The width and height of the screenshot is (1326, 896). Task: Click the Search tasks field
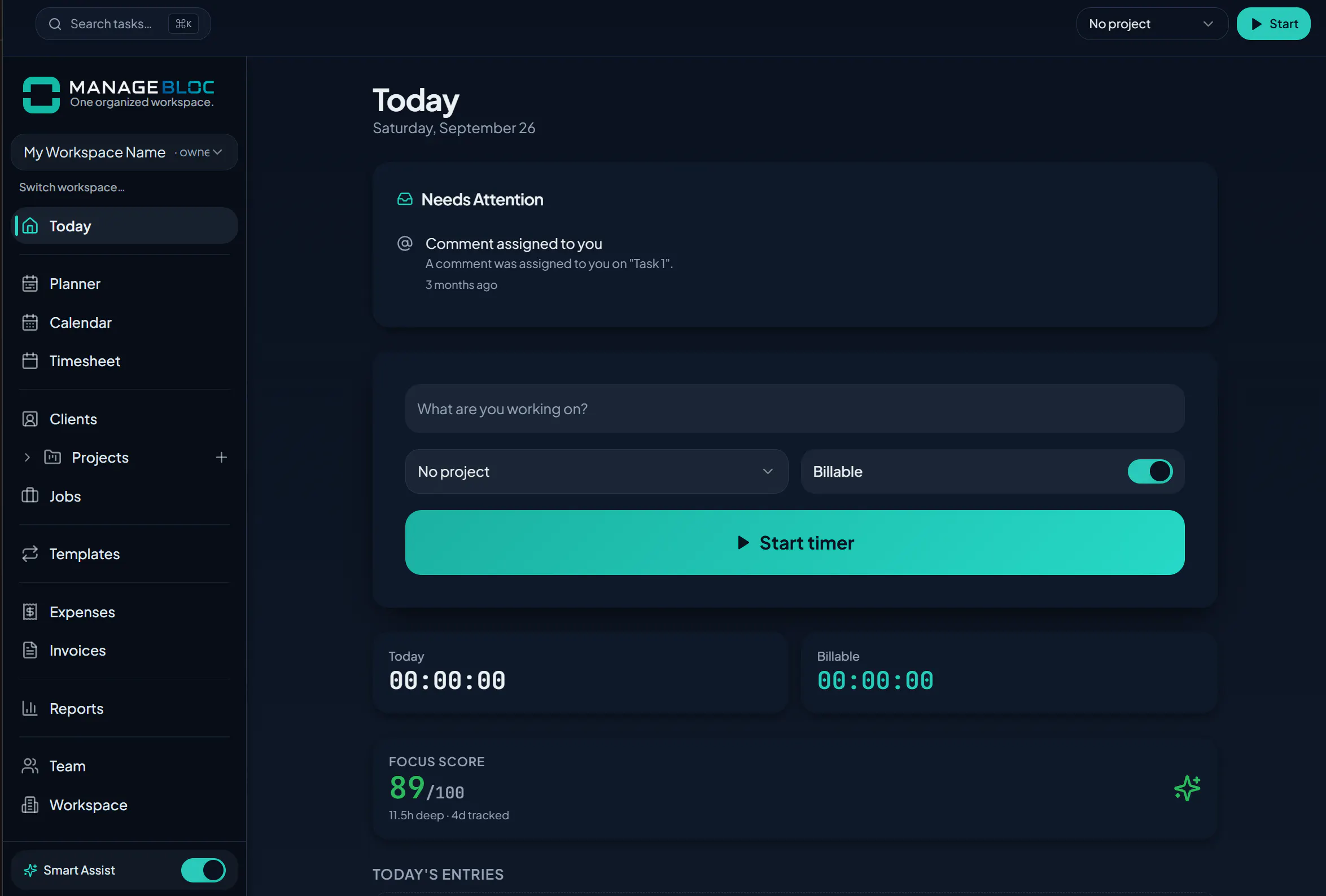coord(123,24)
